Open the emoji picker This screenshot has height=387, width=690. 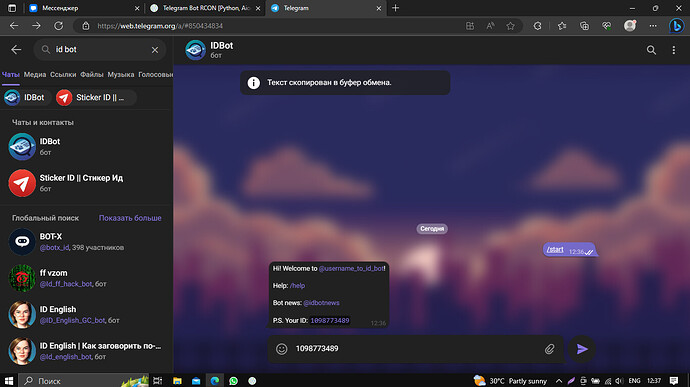point(282,349)
